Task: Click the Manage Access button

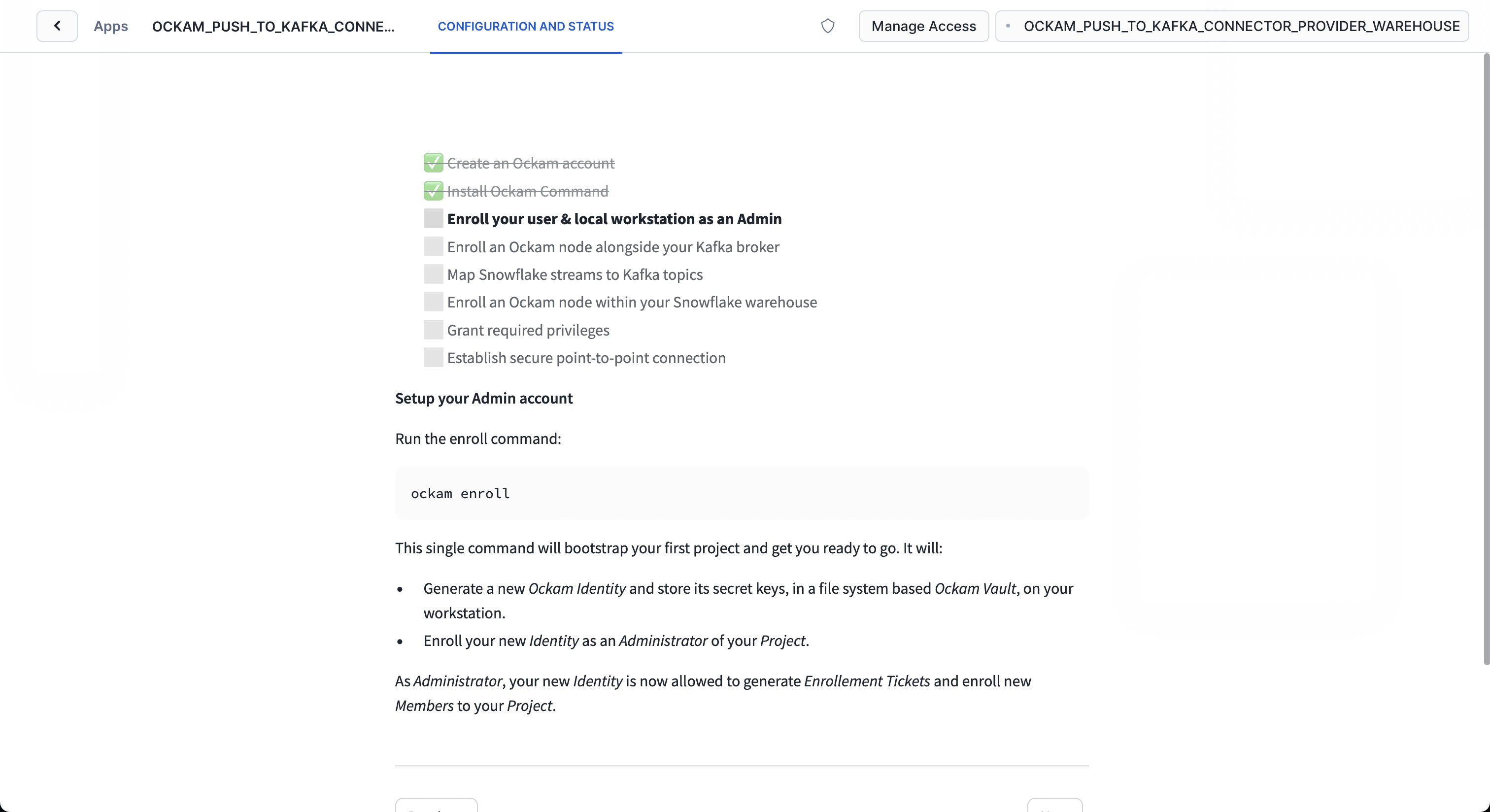Action: click(923, 26)
